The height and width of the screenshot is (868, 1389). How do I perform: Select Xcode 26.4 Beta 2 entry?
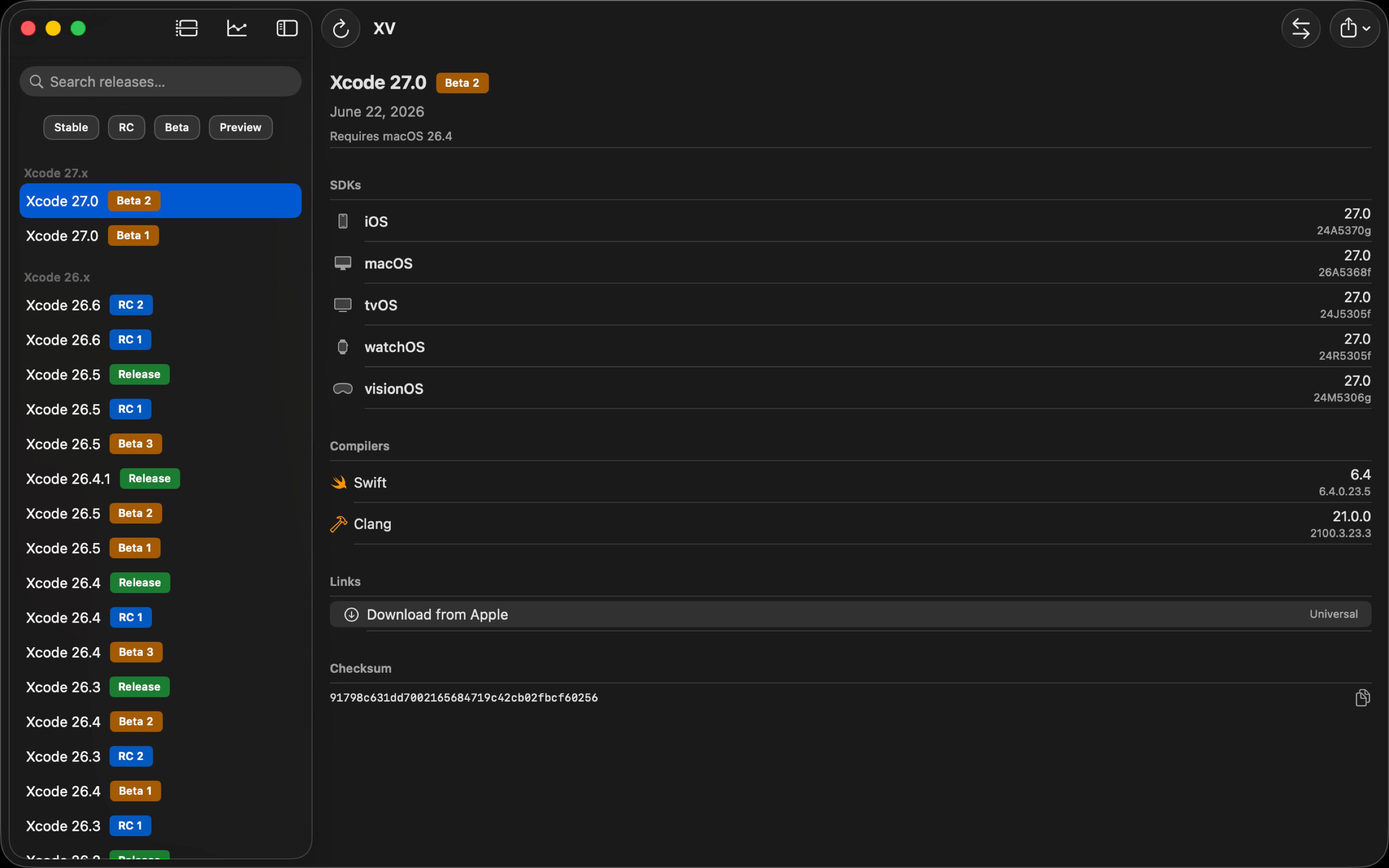(x=161, y=721)
